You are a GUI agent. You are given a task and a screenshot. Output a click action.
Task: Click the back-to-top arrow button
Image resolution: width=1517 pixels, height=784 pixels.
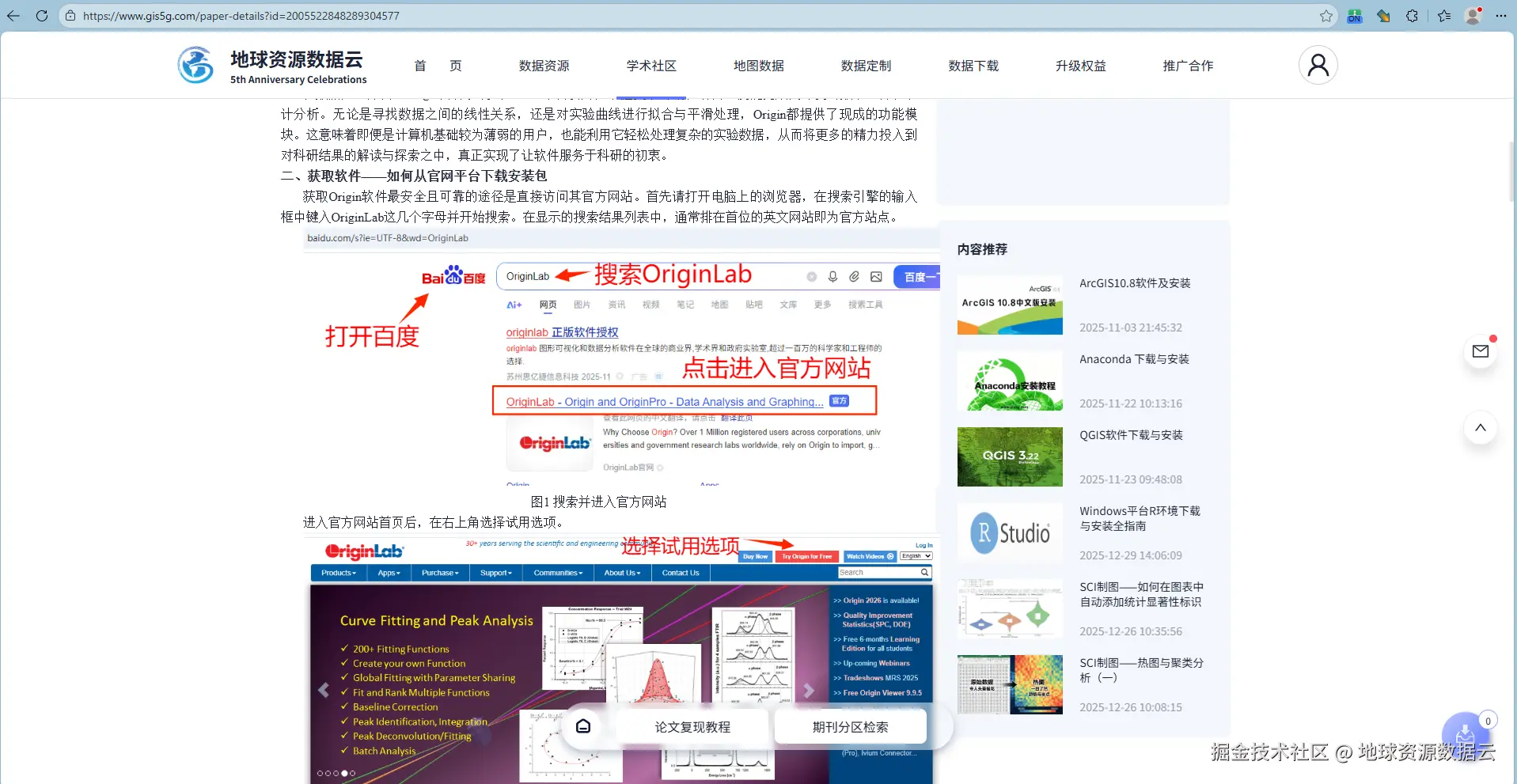tap(1480, 427)
